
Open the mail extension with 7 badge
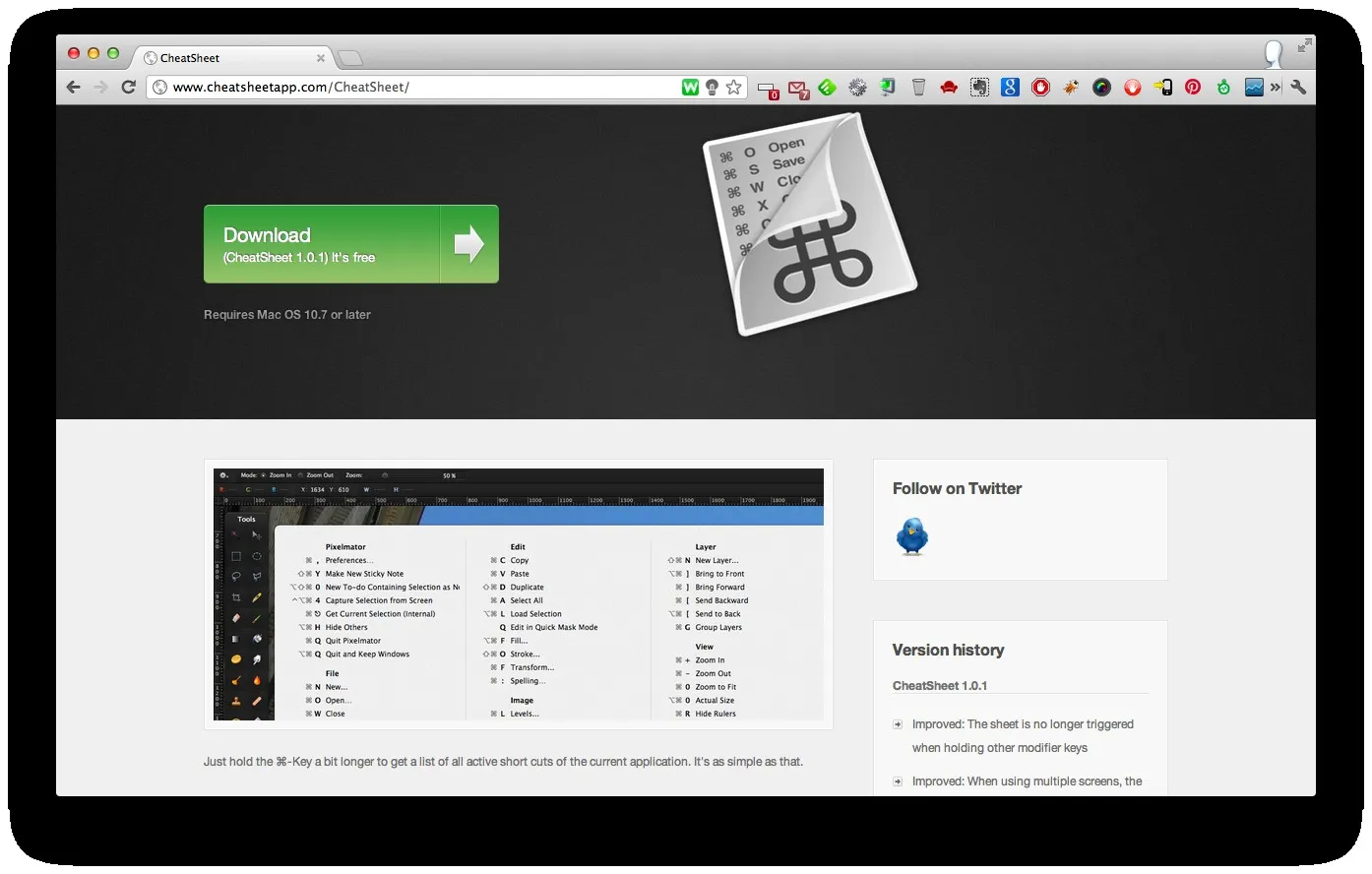tap(798, 90)
